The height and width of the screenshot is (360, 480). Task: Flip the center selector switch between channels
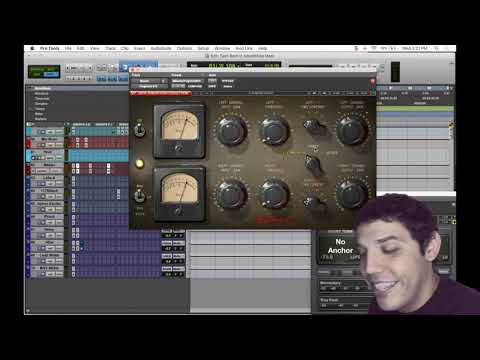tap(313, 164)
